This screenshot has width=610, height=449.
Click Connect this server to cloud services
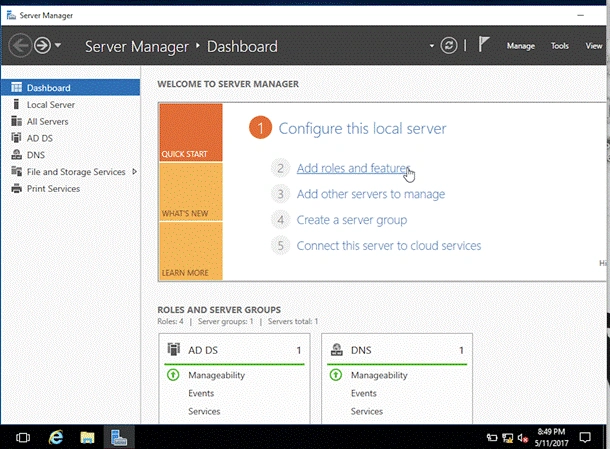coord(389,246)
